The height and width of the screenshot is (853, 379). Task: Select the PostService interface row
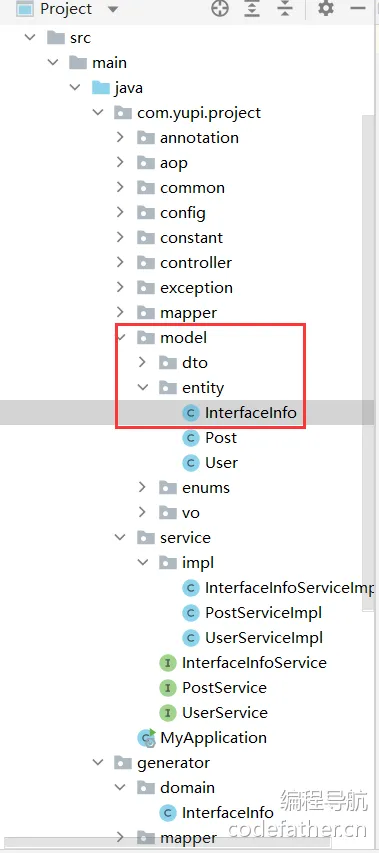[225, 688]
